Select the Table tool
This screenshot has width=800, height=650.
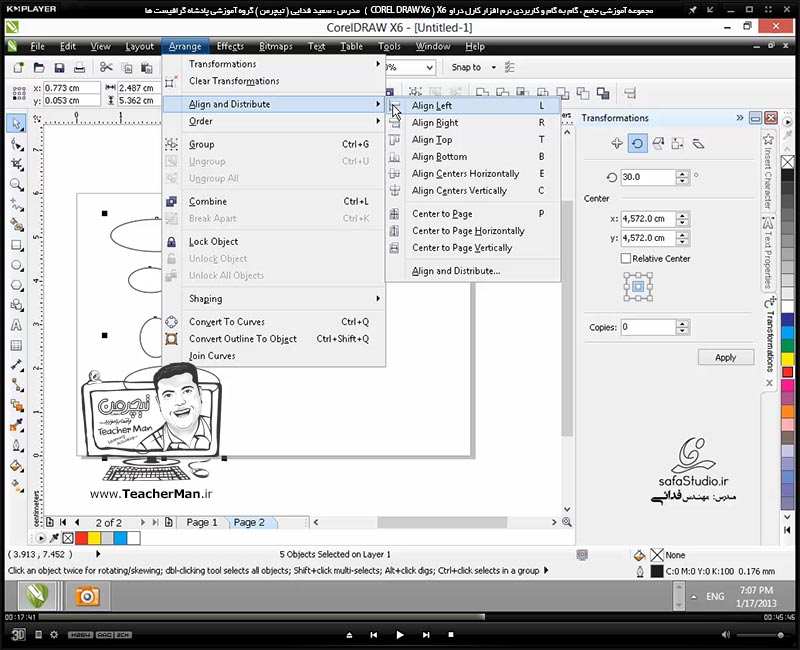[16, 345]
